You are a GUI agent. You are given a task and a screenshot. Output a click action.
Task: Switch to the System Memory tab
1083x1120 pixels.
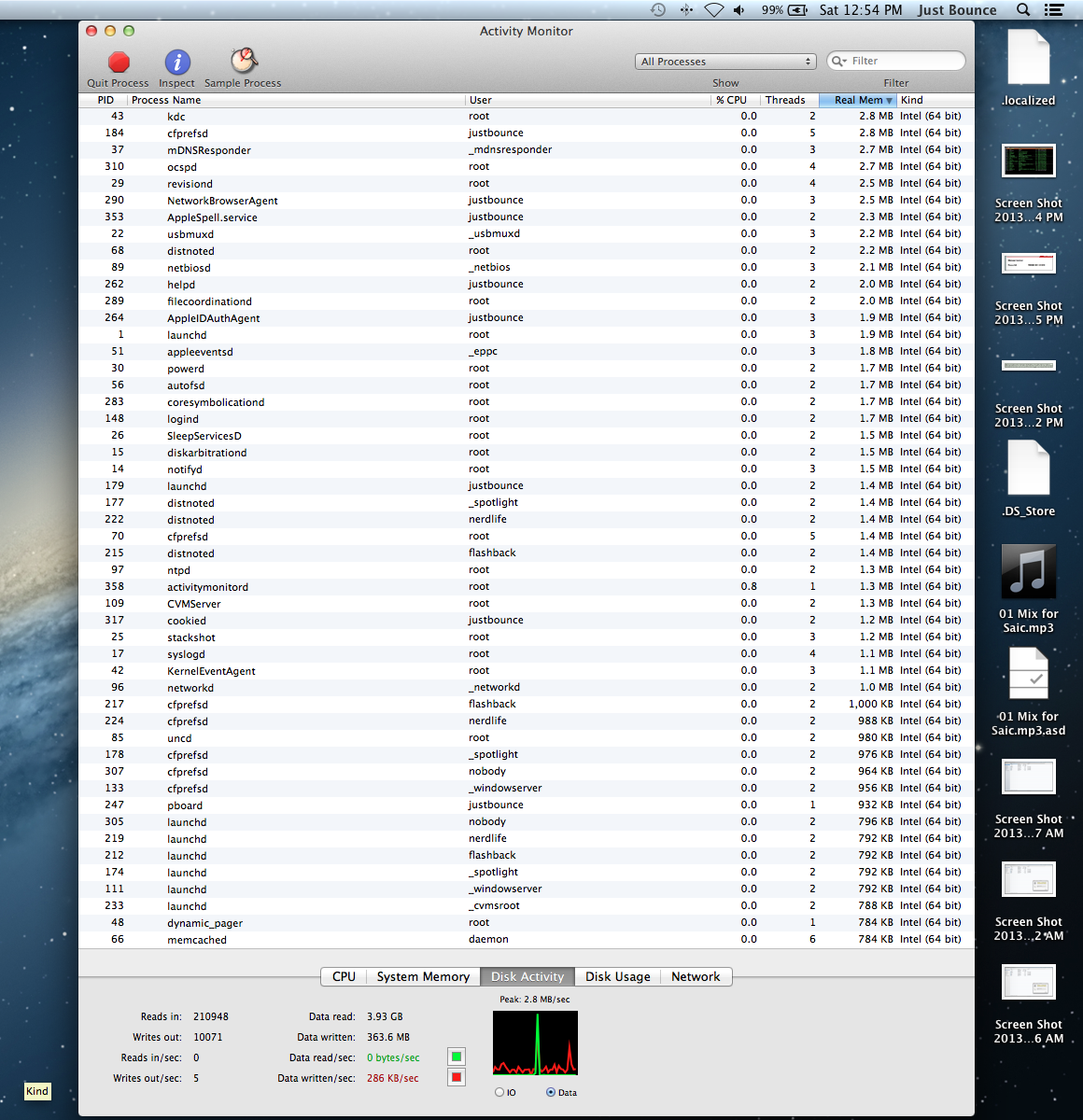point(423,976)
